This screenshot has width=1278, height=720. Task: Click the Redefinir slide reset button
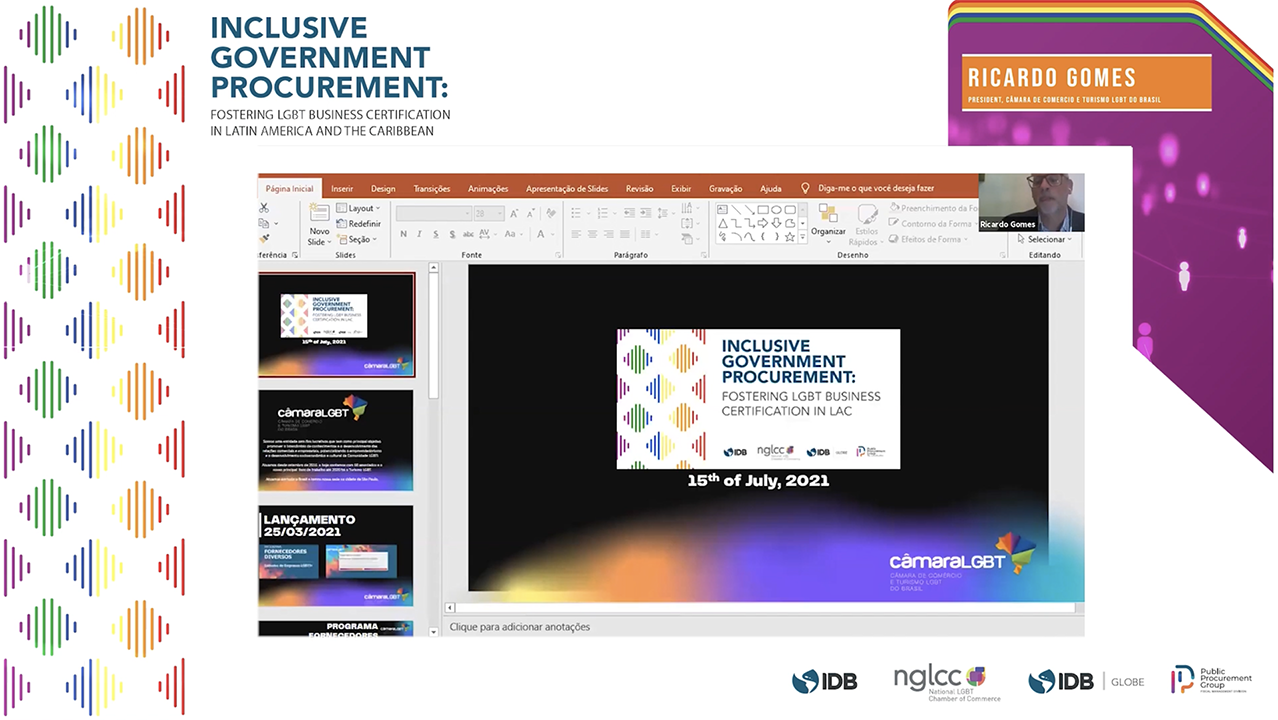click(x=358, y=224)
